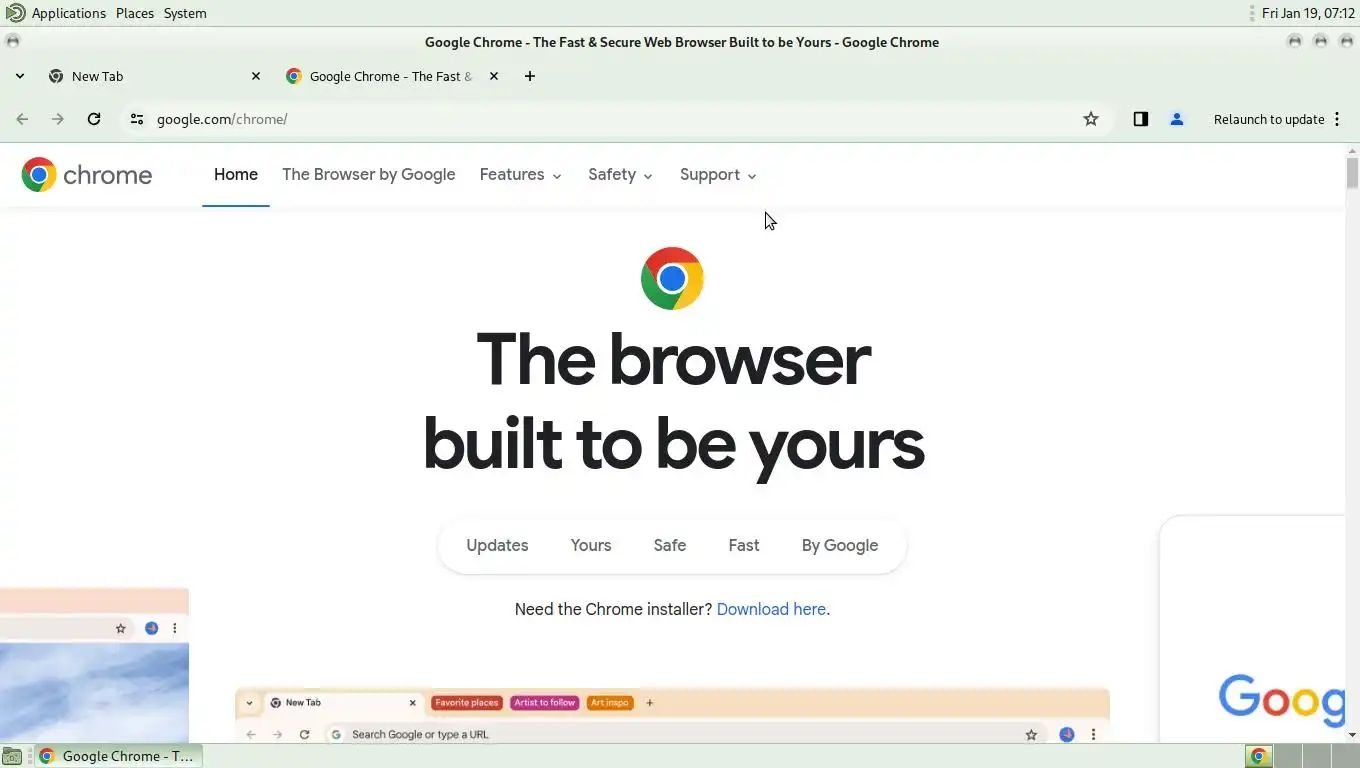This screenshot has width=1360, height=768.
Task: Click Chrome icon in bottom-right tray
Action: point(1259,756)
